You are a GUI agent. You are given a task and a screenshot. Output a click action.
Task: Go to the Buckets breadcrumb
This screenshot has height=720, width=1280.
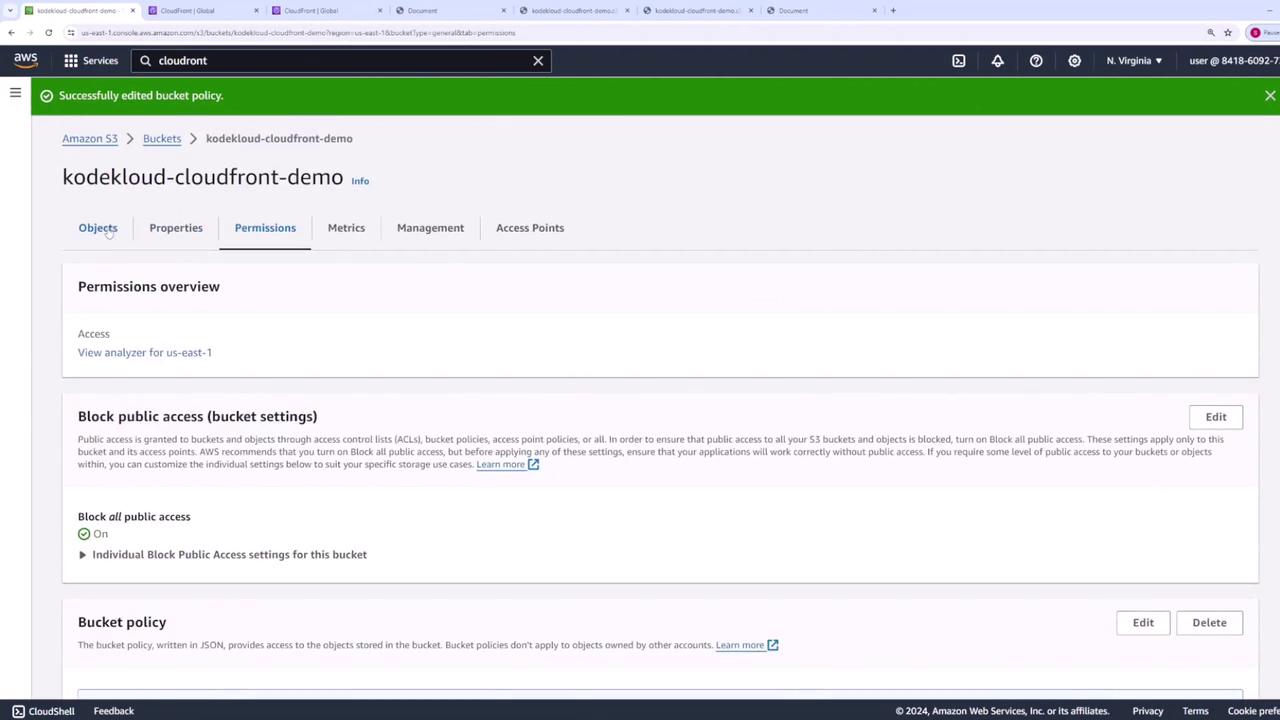coord(162,139)
